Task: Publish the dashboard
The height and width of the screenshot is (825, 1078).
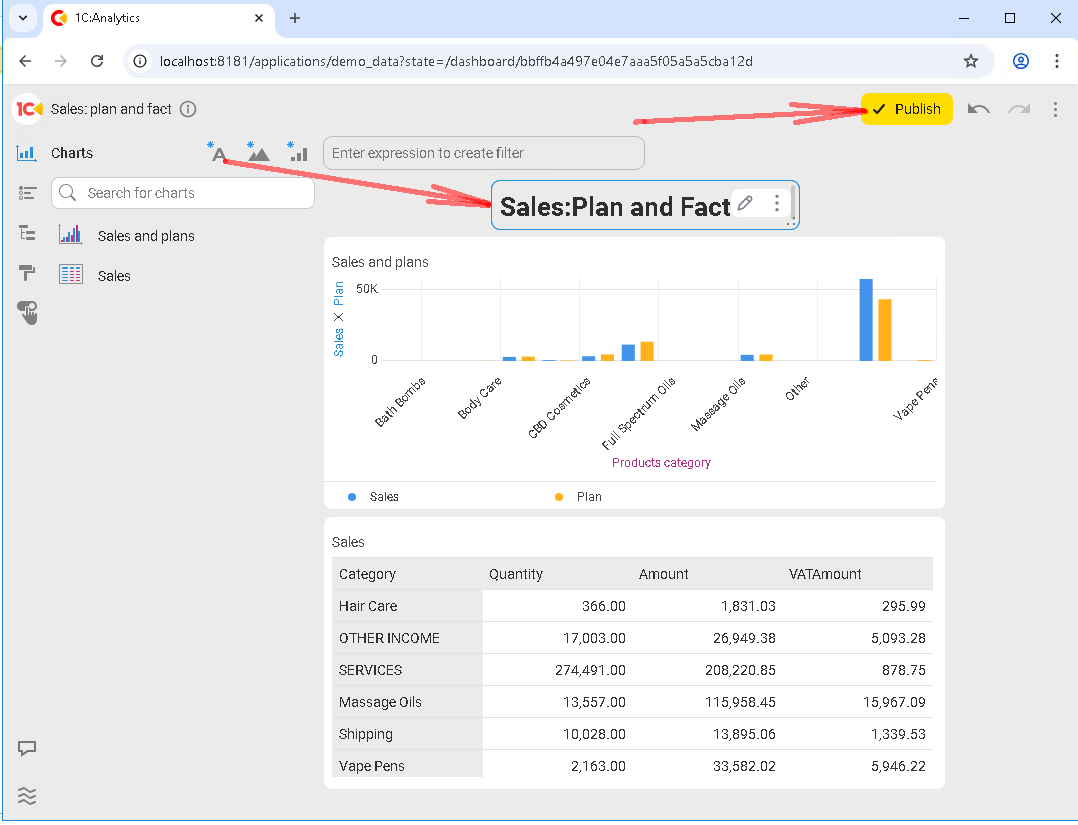Action: 907,109
